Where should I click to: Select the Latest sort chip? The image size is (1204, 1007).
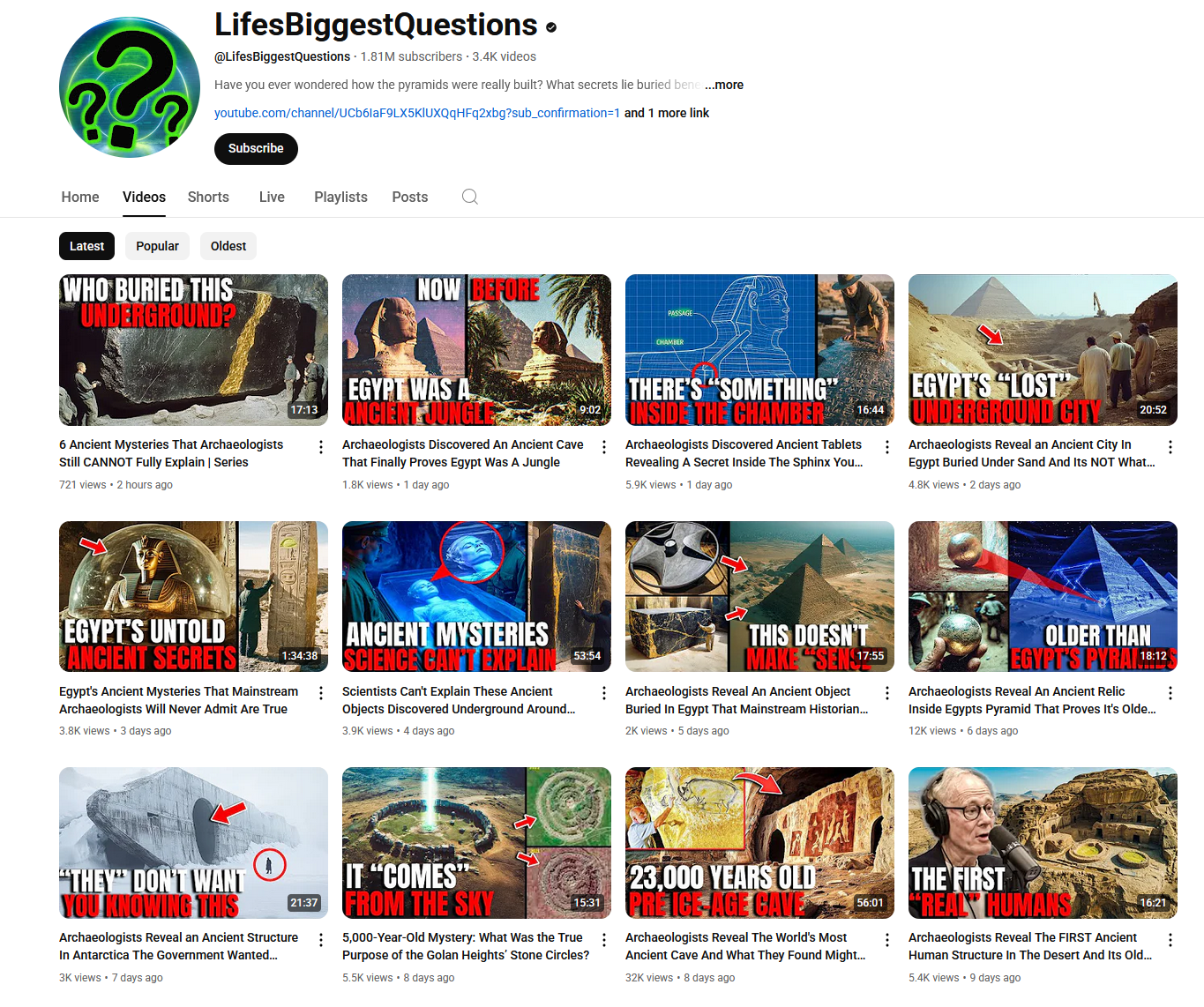click(x=86, y=246)
